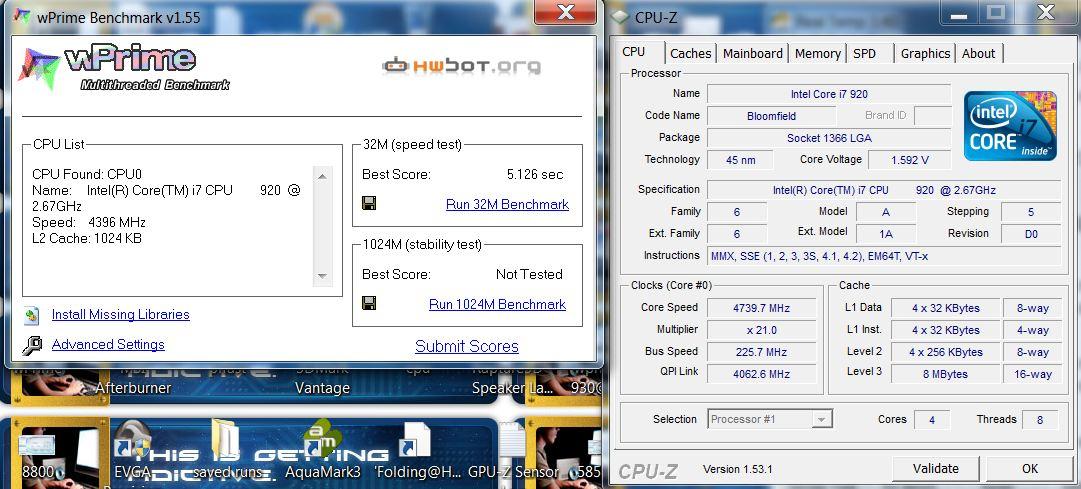Click the Socket 1366 LGA Package value

(x=829, y=138)
